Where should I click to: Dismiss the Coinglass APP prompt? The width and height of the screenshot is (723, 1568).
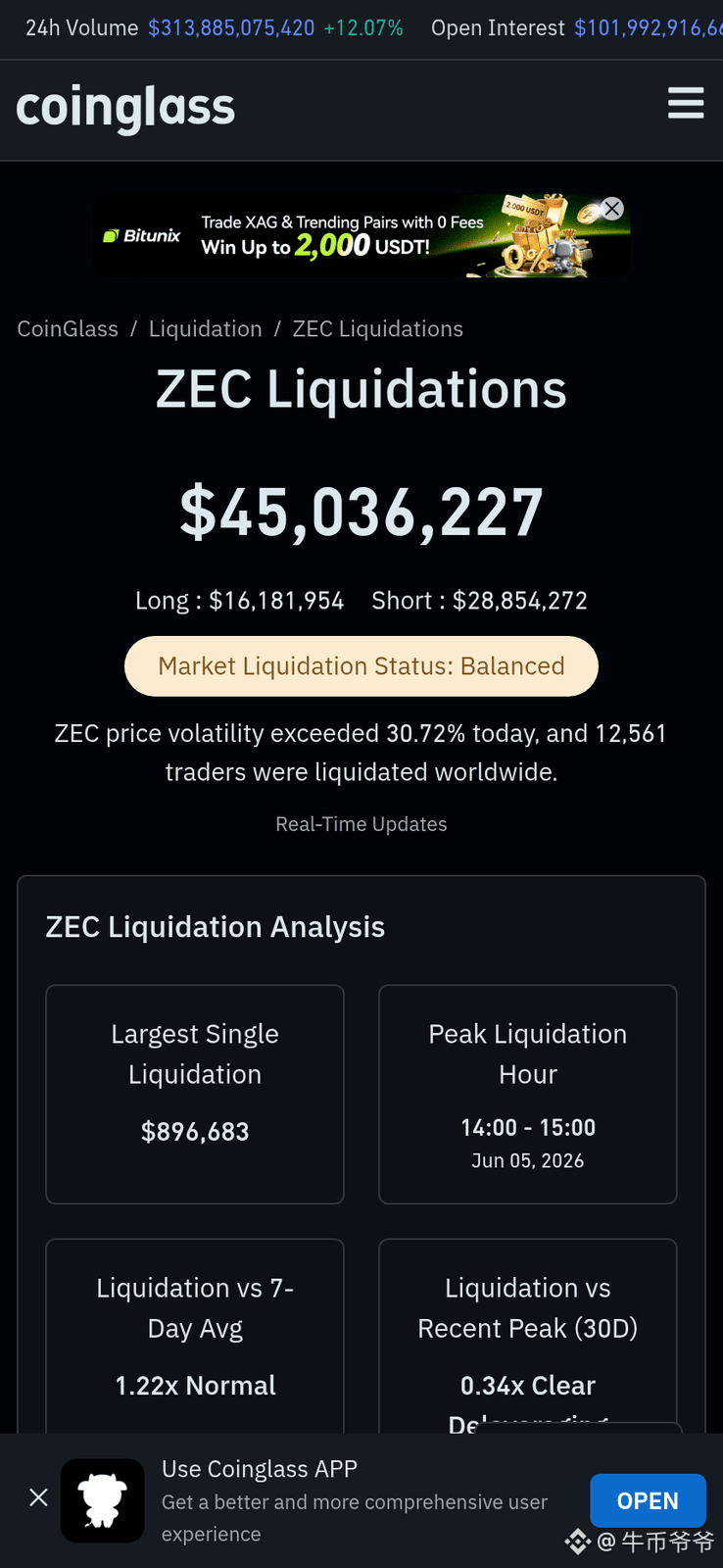[x=38, y=1497]
